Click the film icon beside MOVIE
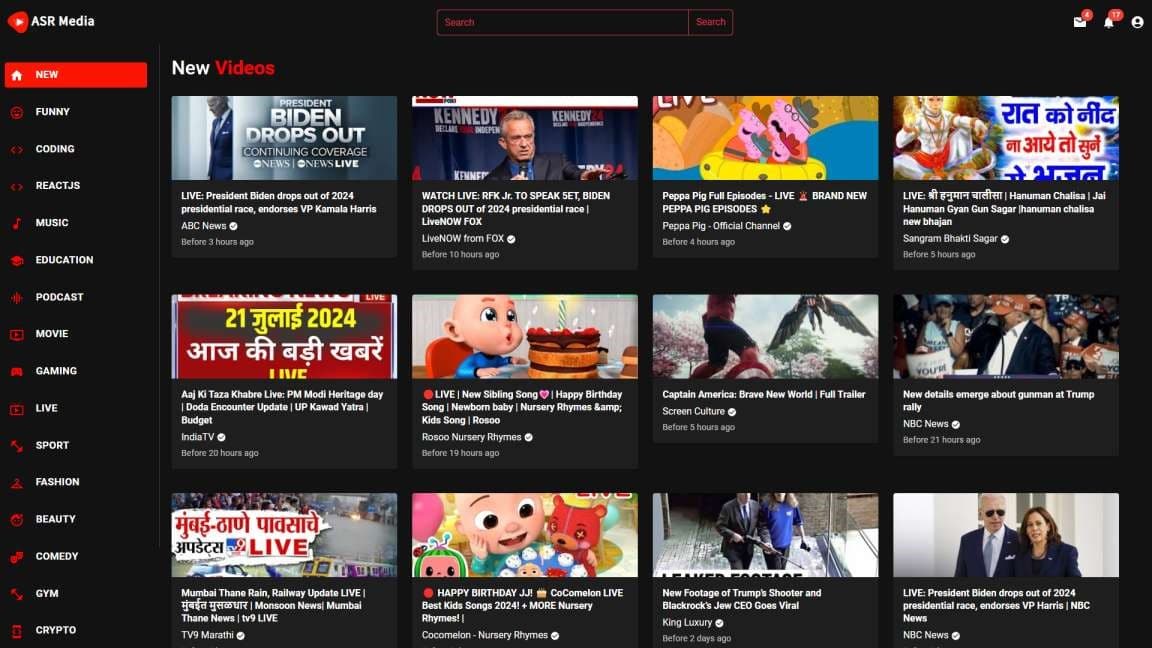The image size is (1152, 648). coord(17,334)
